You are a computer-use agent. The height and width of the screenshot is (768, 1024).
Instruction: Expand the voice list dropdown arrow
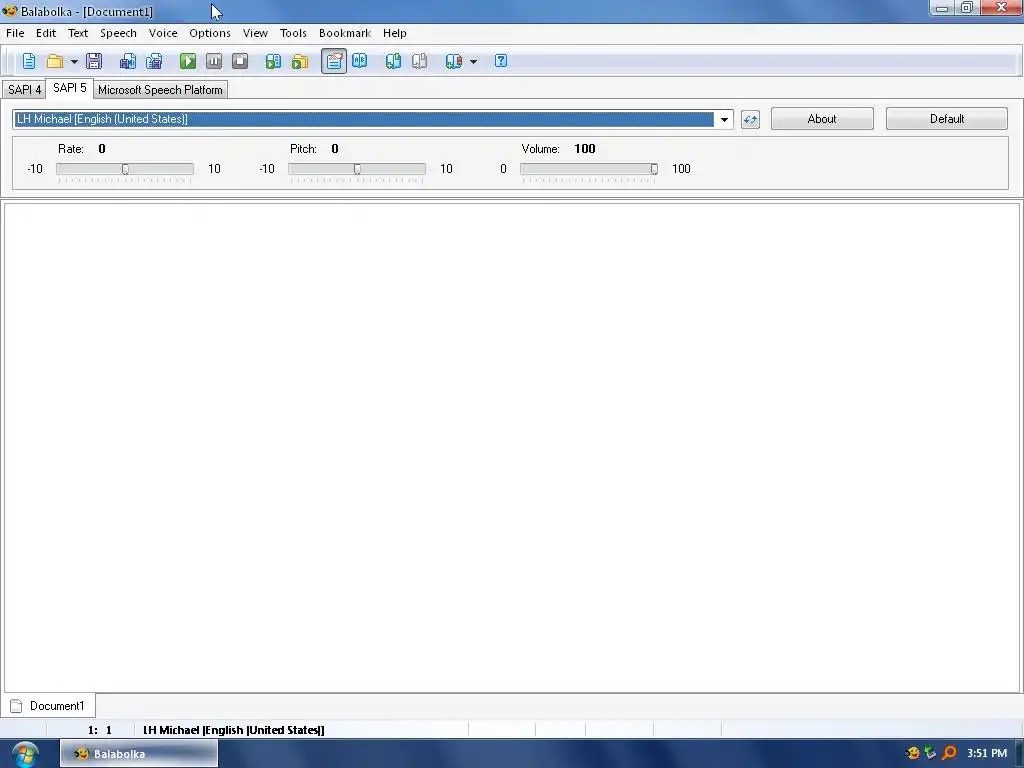pyautogui.click(x=724, y=120)
